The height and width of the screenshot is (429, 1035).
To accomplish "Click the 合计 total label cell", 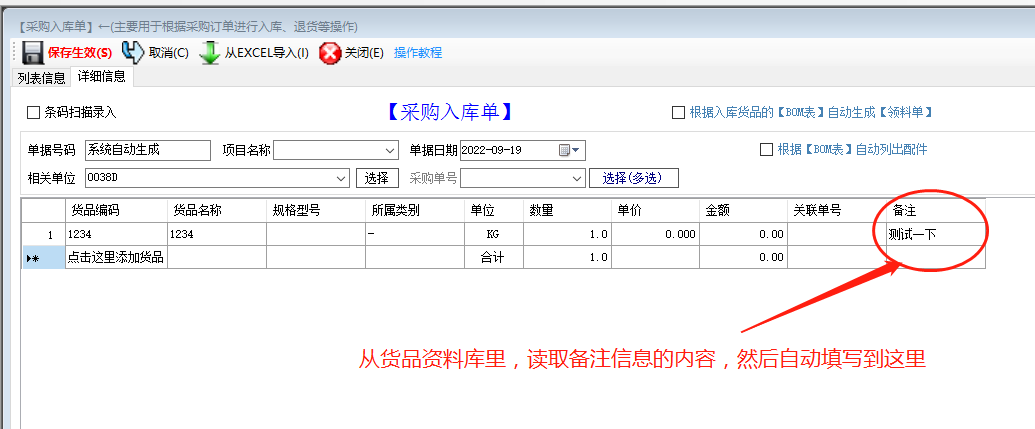I will coord(494,257).
